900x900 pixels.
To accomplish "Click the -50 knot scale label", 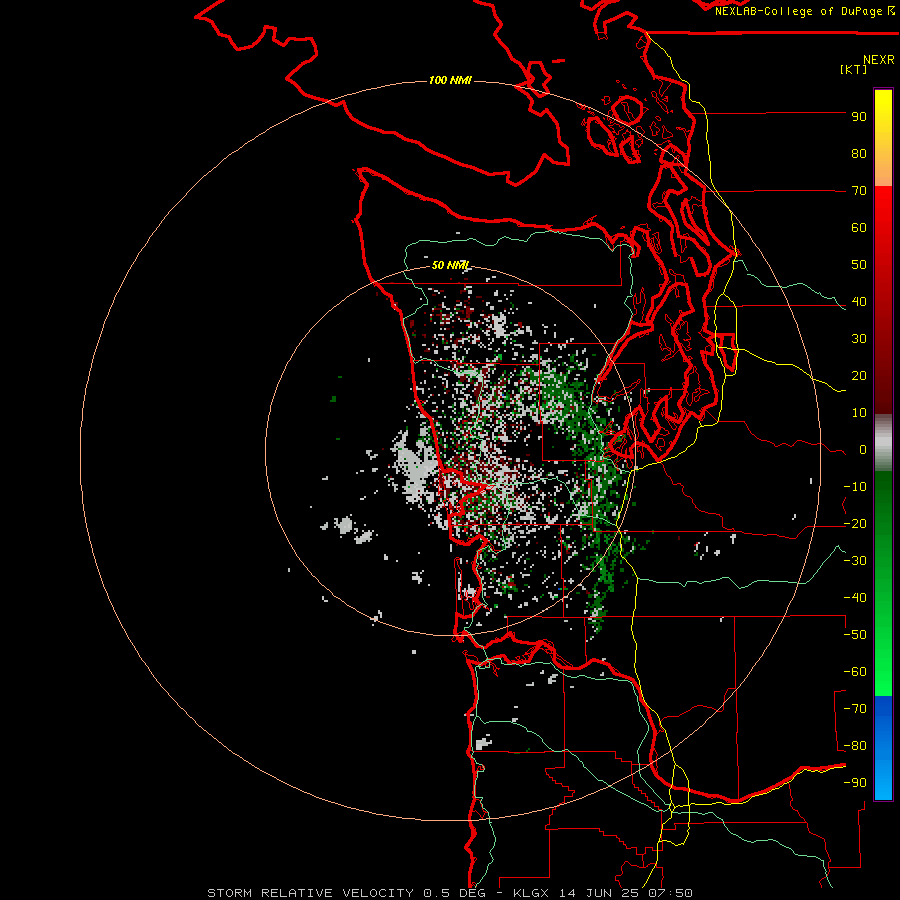I will (x=855, y=635).
